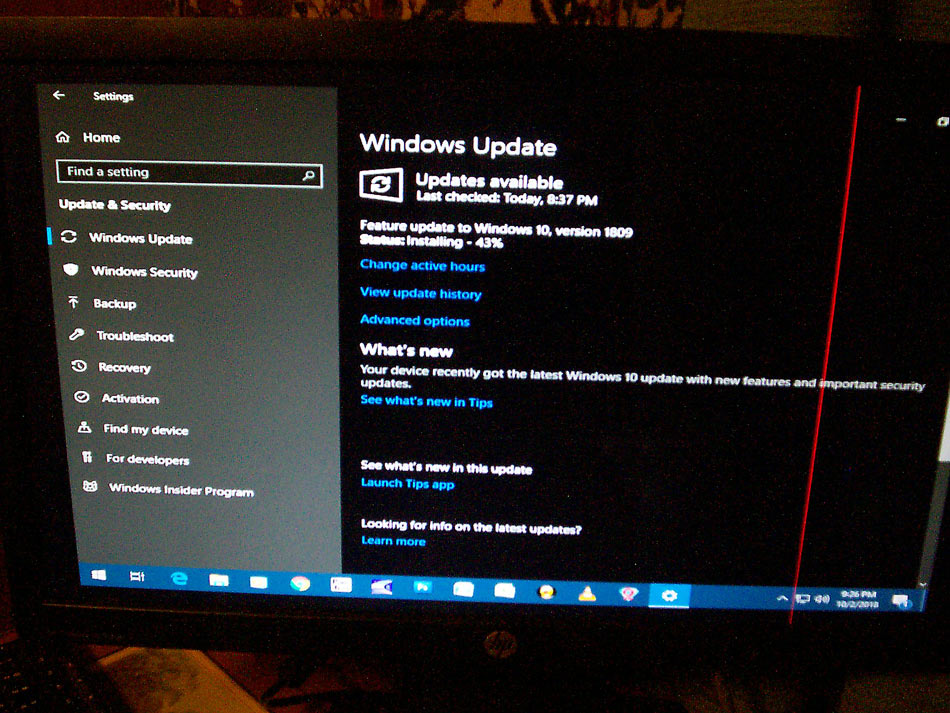Launch Microsoft Edge from the taskbar
This screenshot has height=713, width=950.
coord(179,578)
